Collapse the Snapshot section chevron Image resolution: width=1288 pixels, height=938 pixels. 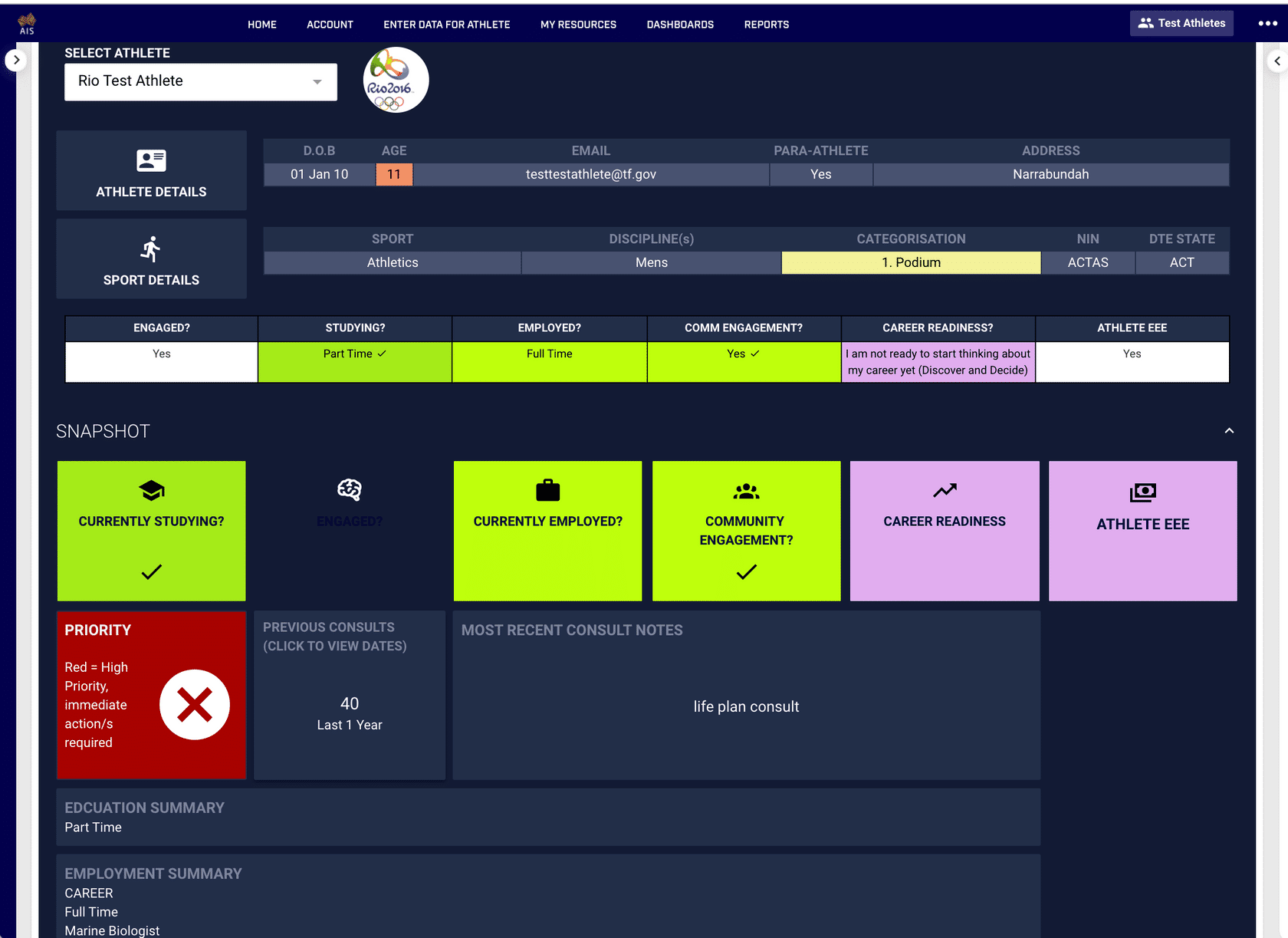click(x=1229, y=431)
